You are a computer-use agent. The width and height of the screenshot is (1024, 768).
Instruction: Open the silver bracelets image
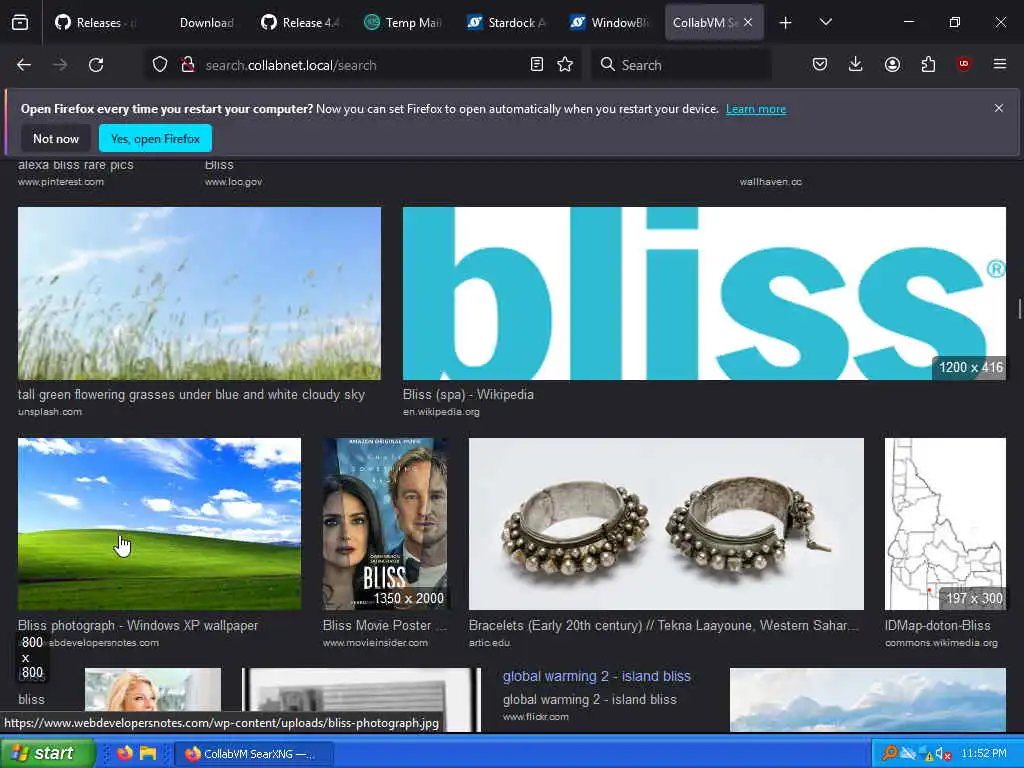point(666,524)
